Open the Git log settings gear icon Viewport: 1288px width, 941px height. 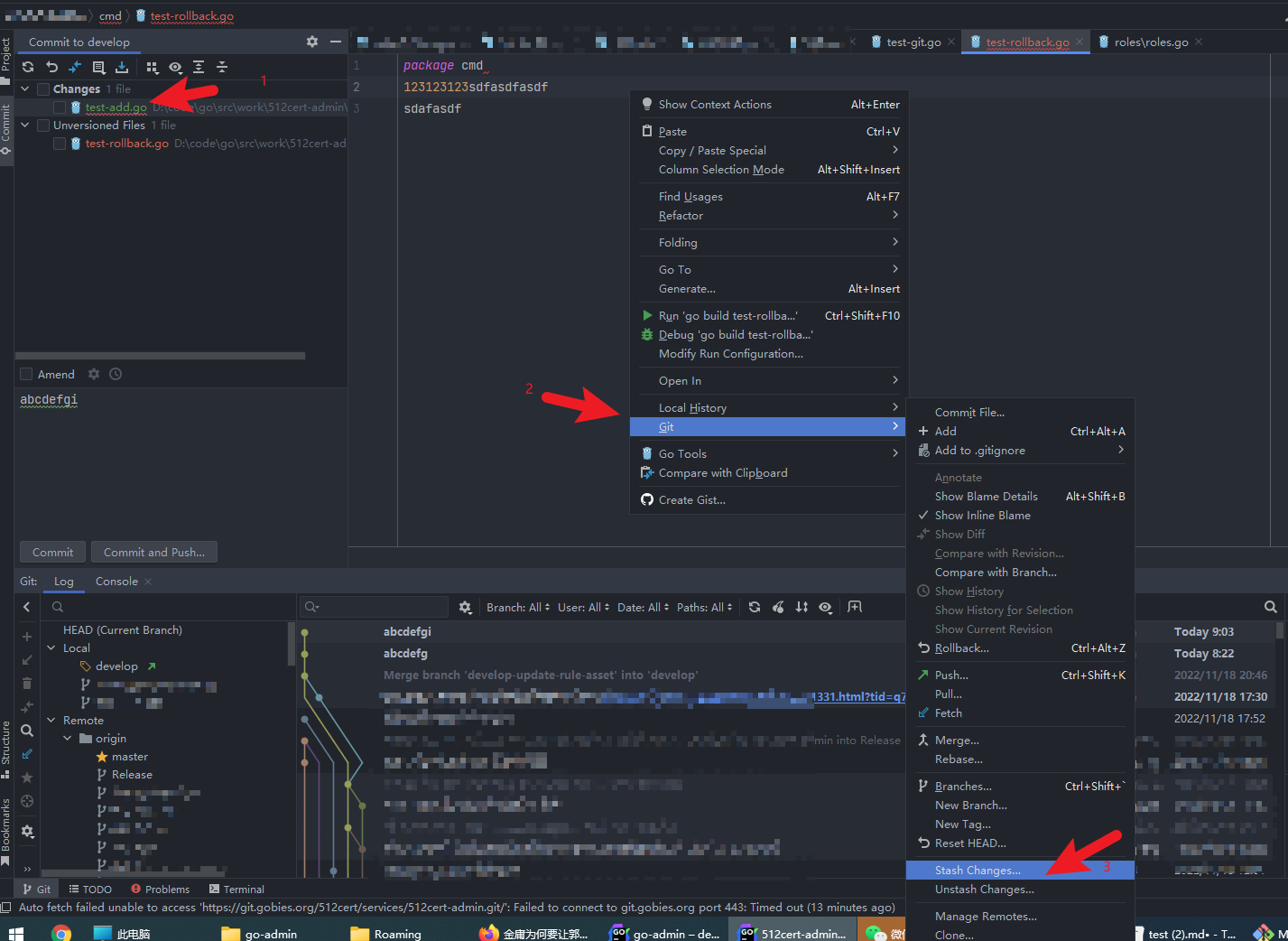click(x=466, y=608)
